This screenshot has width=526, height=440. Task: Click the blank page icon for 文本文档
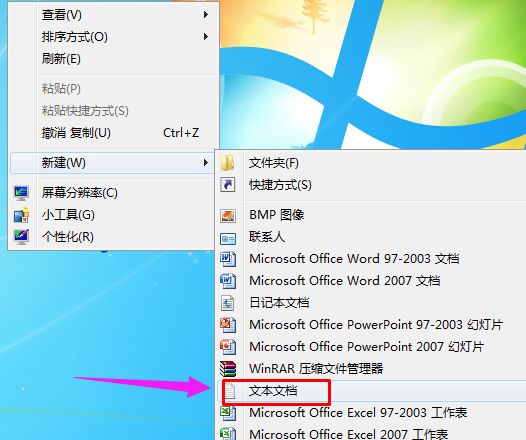pos(229,391)
